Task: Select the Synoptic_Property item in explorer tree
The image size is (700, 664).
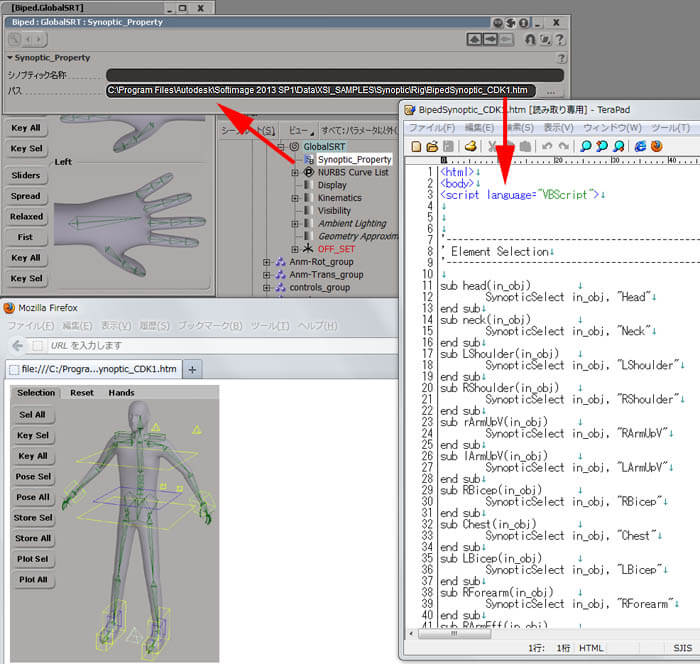Action: tap(354, 159)
